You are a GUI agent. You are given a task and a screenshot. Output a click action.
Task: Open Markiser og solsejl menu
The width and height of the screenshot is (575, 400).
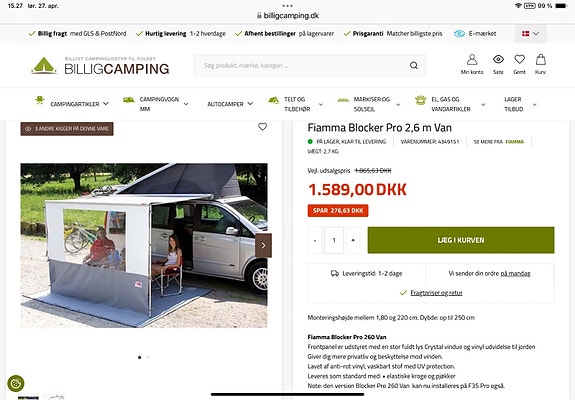pos(369,104)
